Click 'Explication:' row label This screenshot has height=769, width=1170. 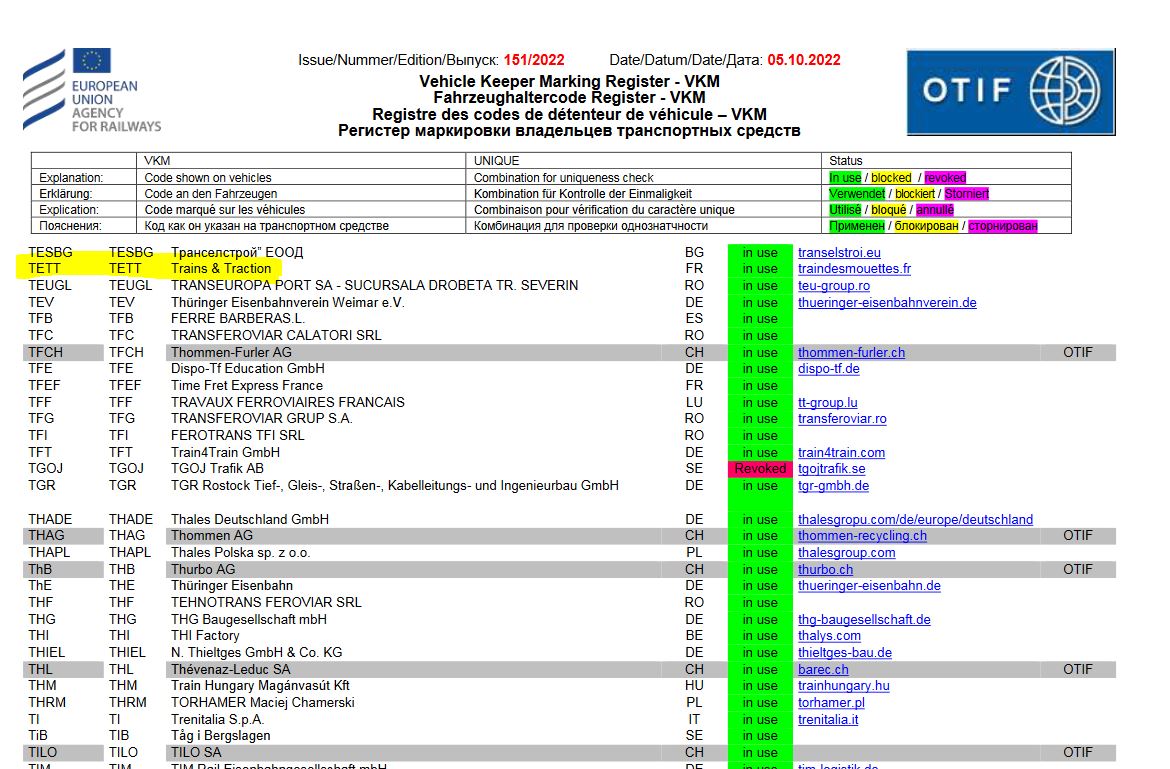coord(69,210)
